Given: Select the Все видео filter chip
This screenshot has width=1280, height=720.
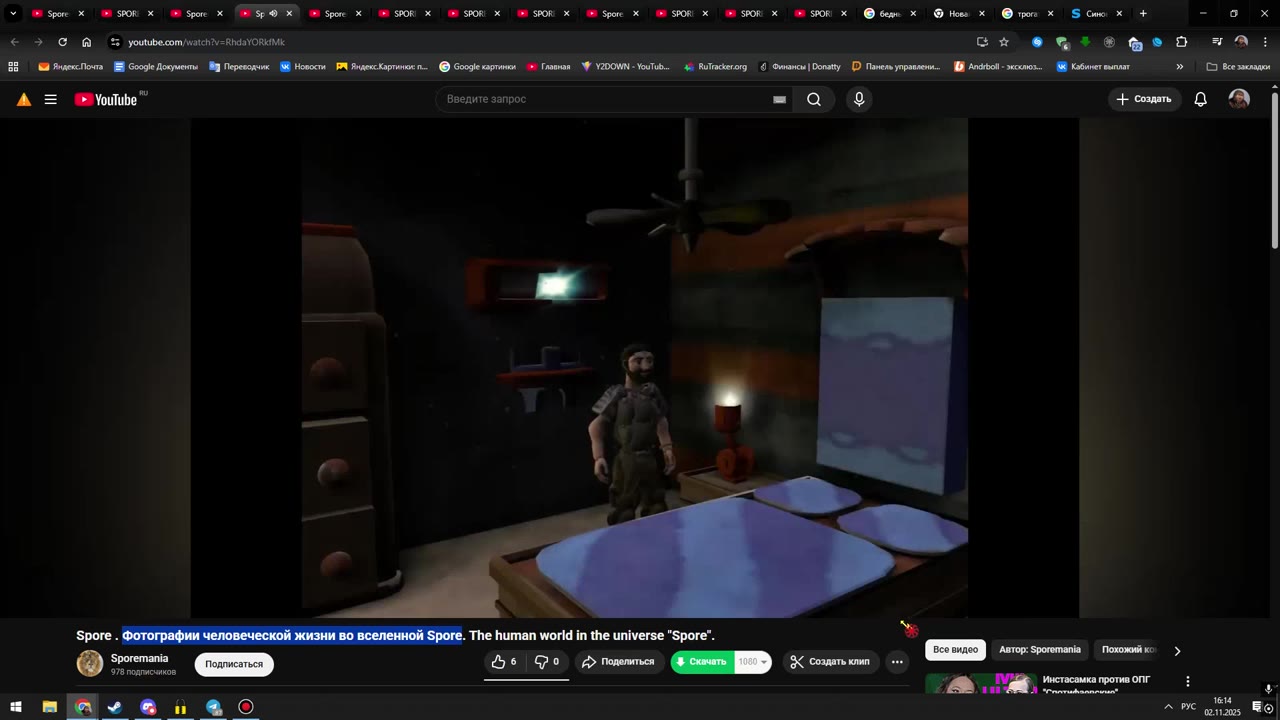Looking at the screenshot, I should pos(955,650).
